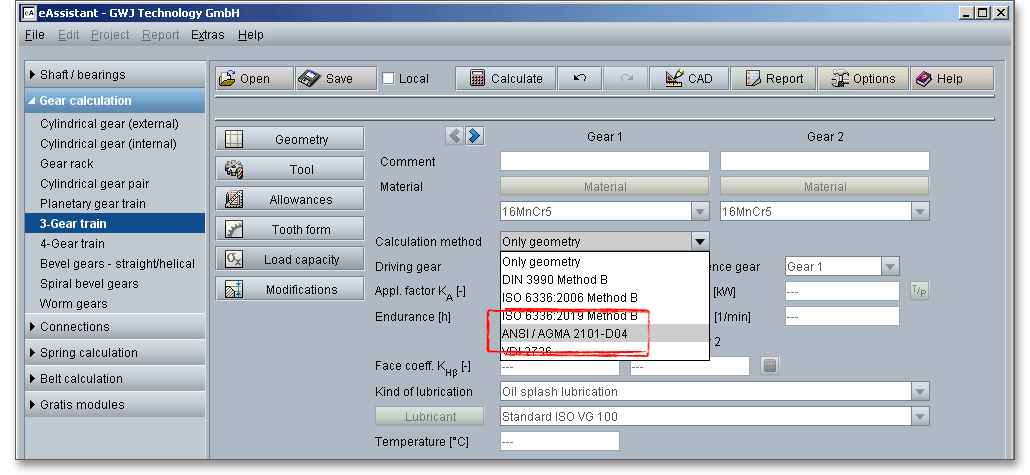Open the CAD export button

(687, 79)
